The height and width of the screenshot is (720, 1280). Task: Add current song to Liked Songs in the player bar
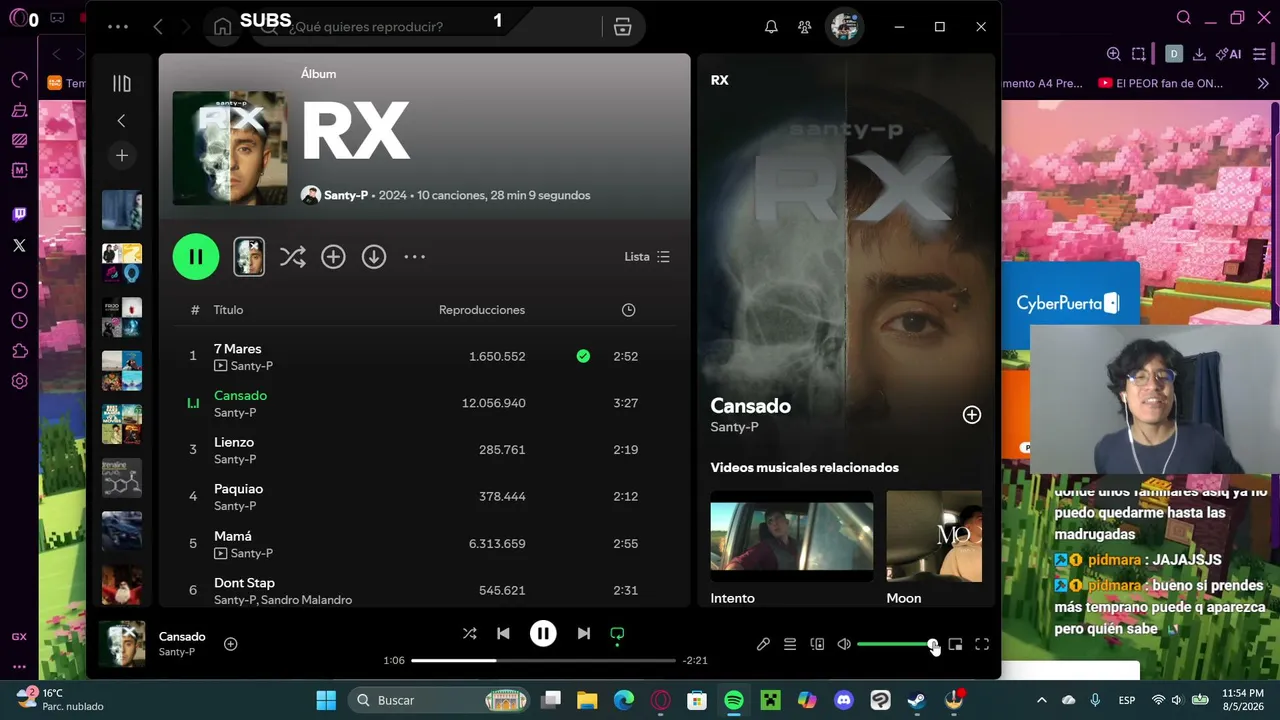[230, 644]
